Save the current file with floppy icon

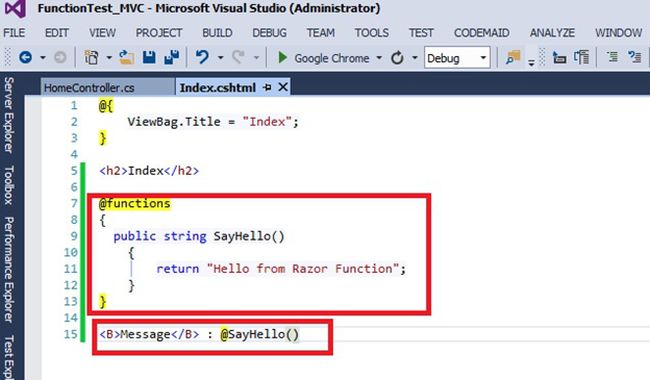pos(149,57)
